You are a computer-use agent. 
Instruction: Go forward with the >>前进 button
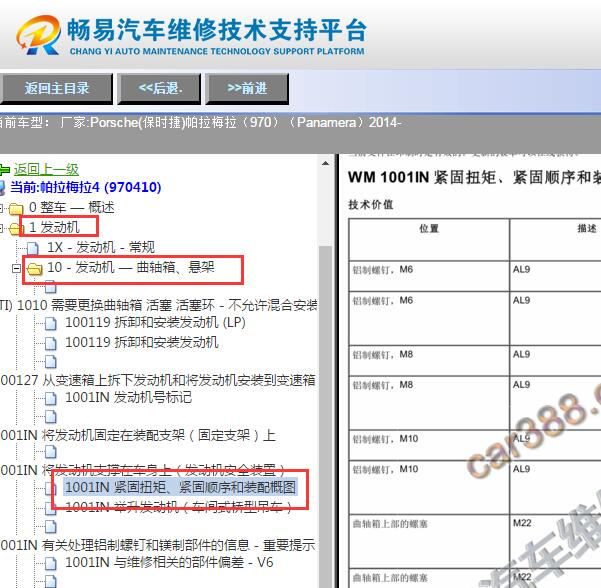(247, 89)
